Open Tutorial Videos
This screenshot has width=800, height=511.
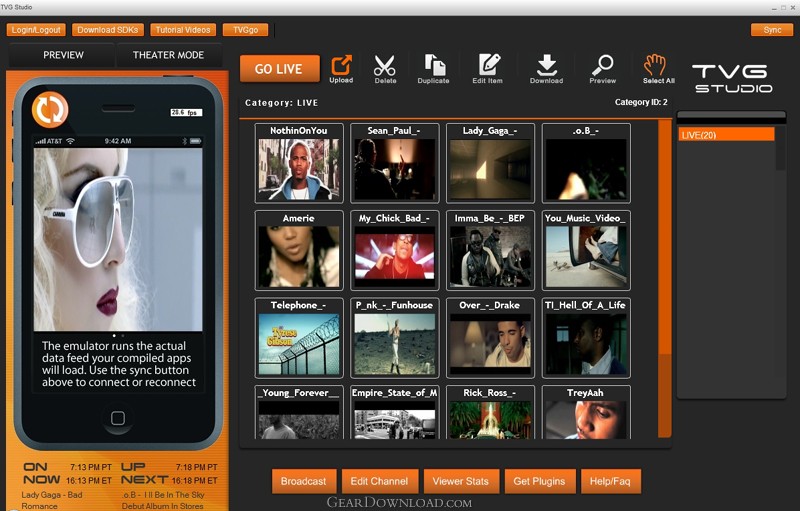[x=183, y=30]
